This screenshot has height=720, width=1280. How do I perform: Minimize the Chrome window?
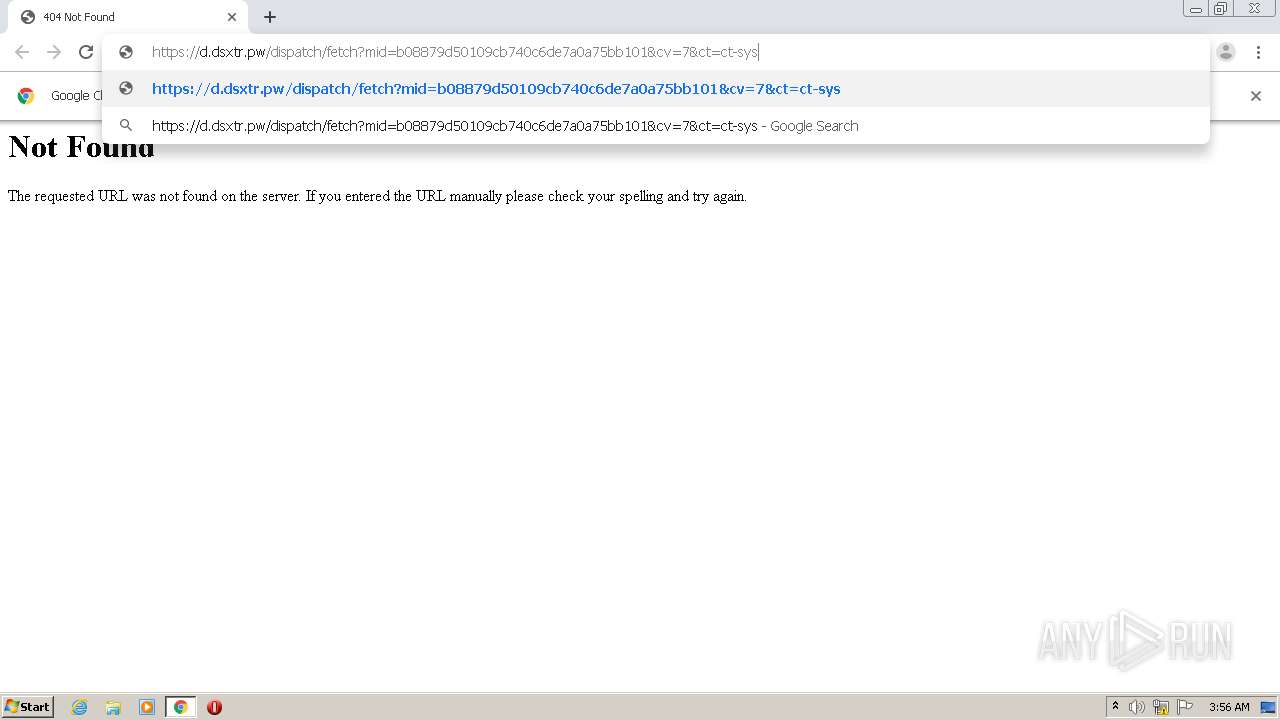pyautogui.click(x=1195, y=9)
